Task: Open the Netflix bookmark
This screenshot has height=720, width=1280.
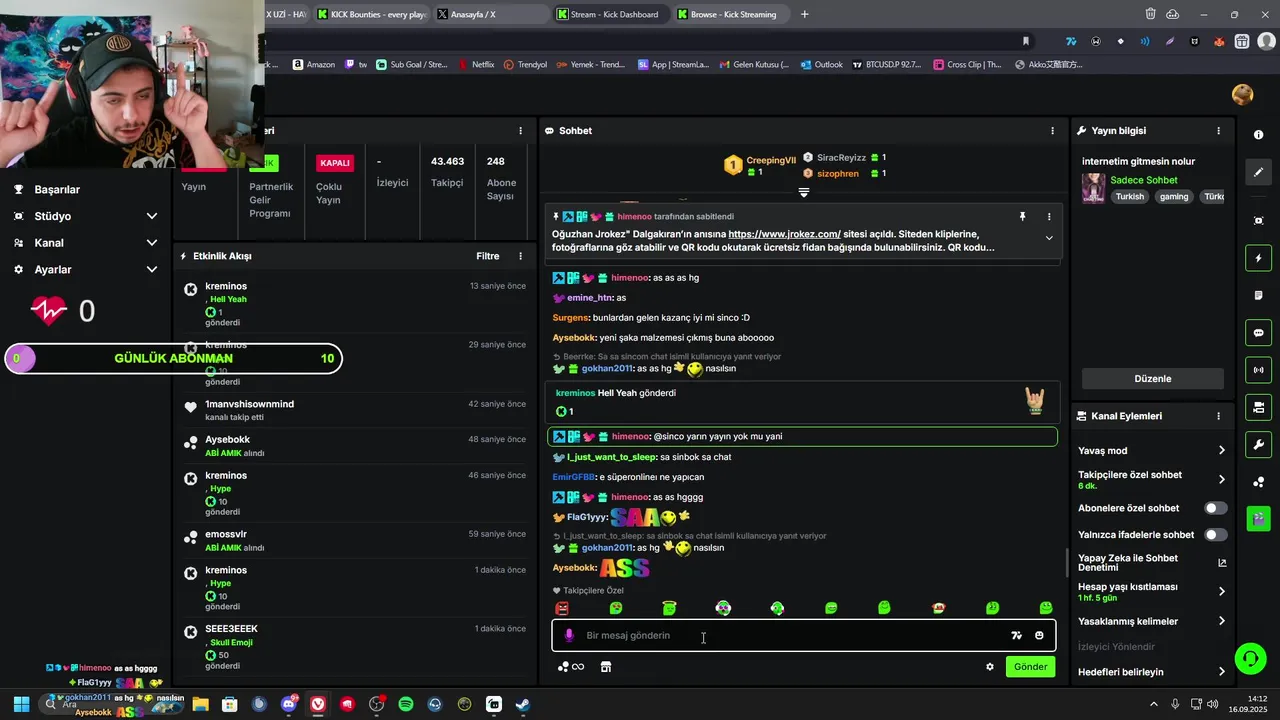Action: pyautogui.click(x=476, y=64)
